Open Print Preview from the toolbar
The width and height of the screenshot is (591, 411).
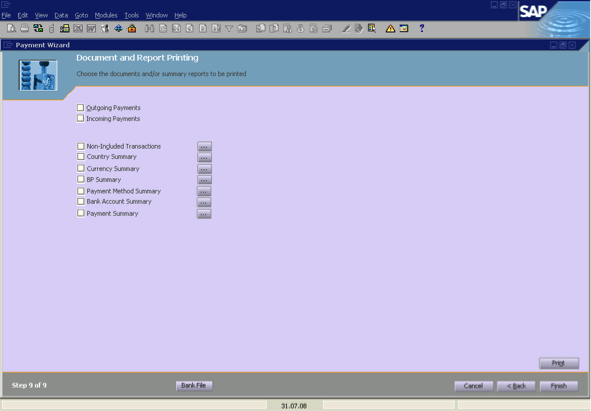(12, 28)
